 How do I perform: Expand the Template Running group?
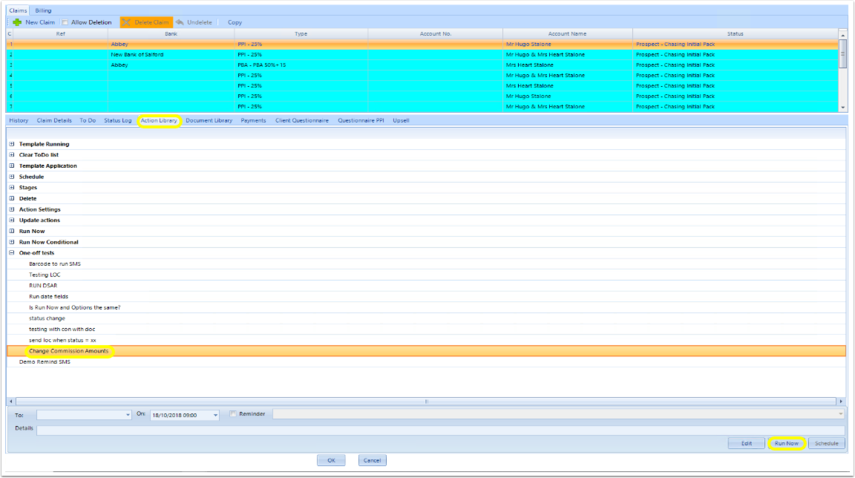click(x=11, y=144)
